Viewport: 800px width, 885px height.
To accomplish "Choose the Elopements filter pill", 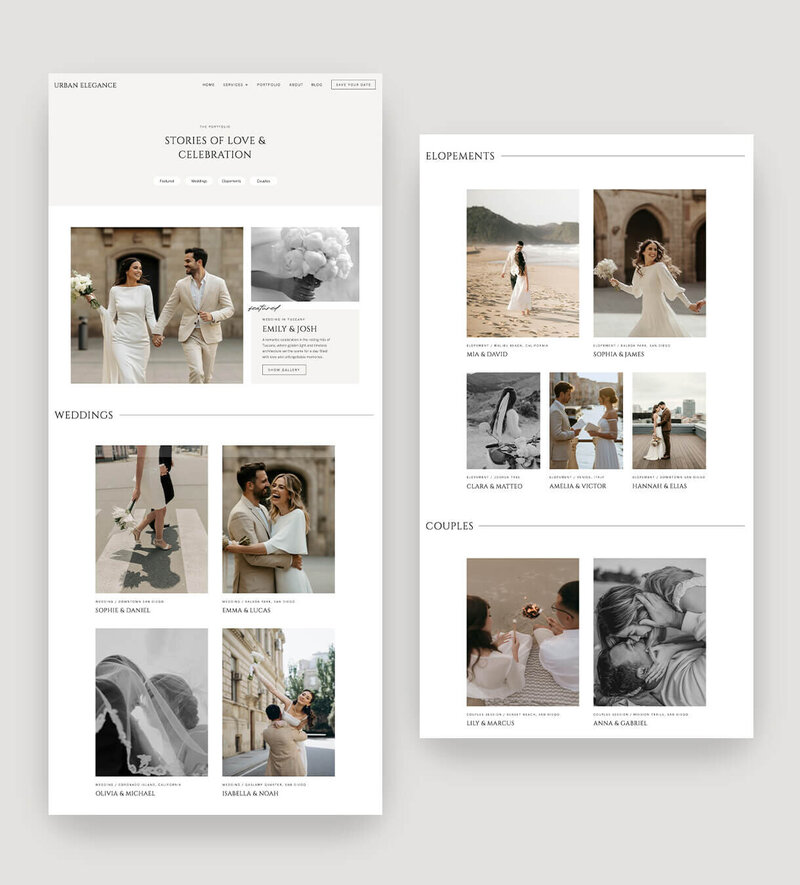I will [x=231, y=181].
